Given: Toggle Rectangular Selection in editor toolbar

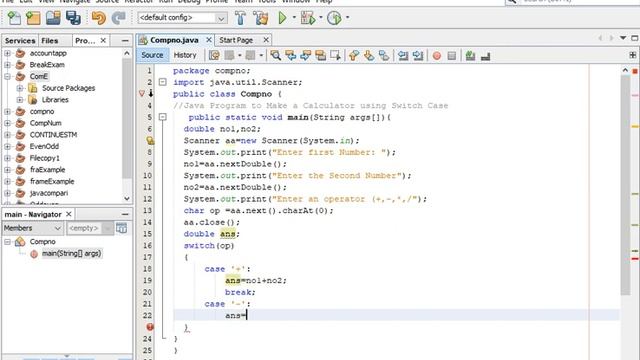Looking at the screenshot, I should (x=336, y=56).
